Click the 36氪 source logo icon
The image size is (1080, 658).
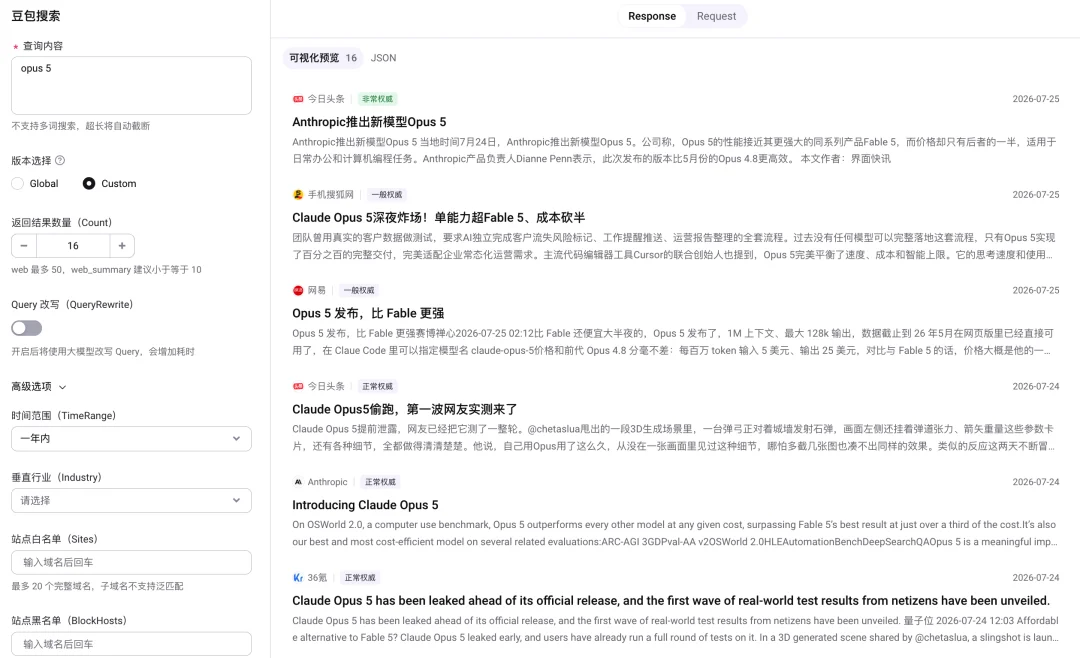(x=298, y=578)
